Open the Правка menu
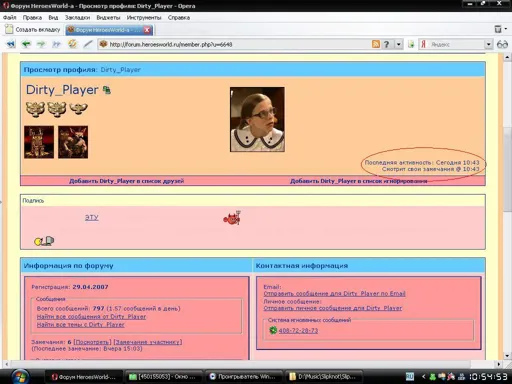Viewport: 512px width, 384px height. click(32, 17)
